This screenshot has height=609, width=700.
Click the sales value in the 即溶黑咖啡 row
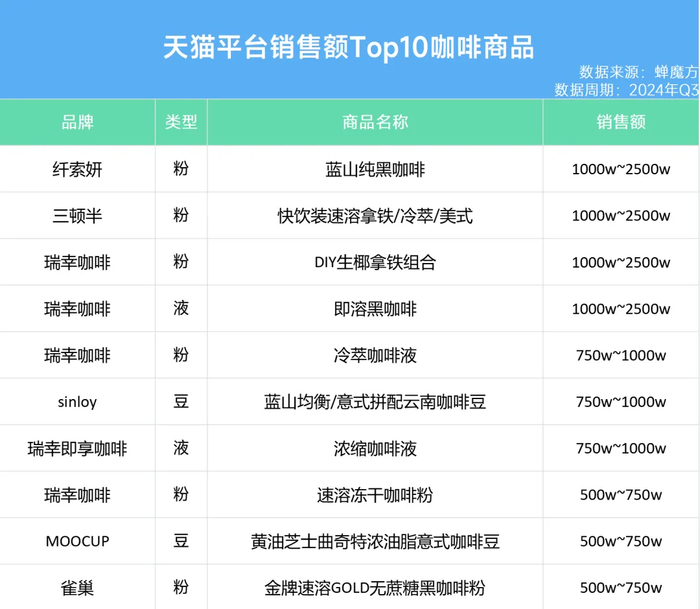(621, 309)
